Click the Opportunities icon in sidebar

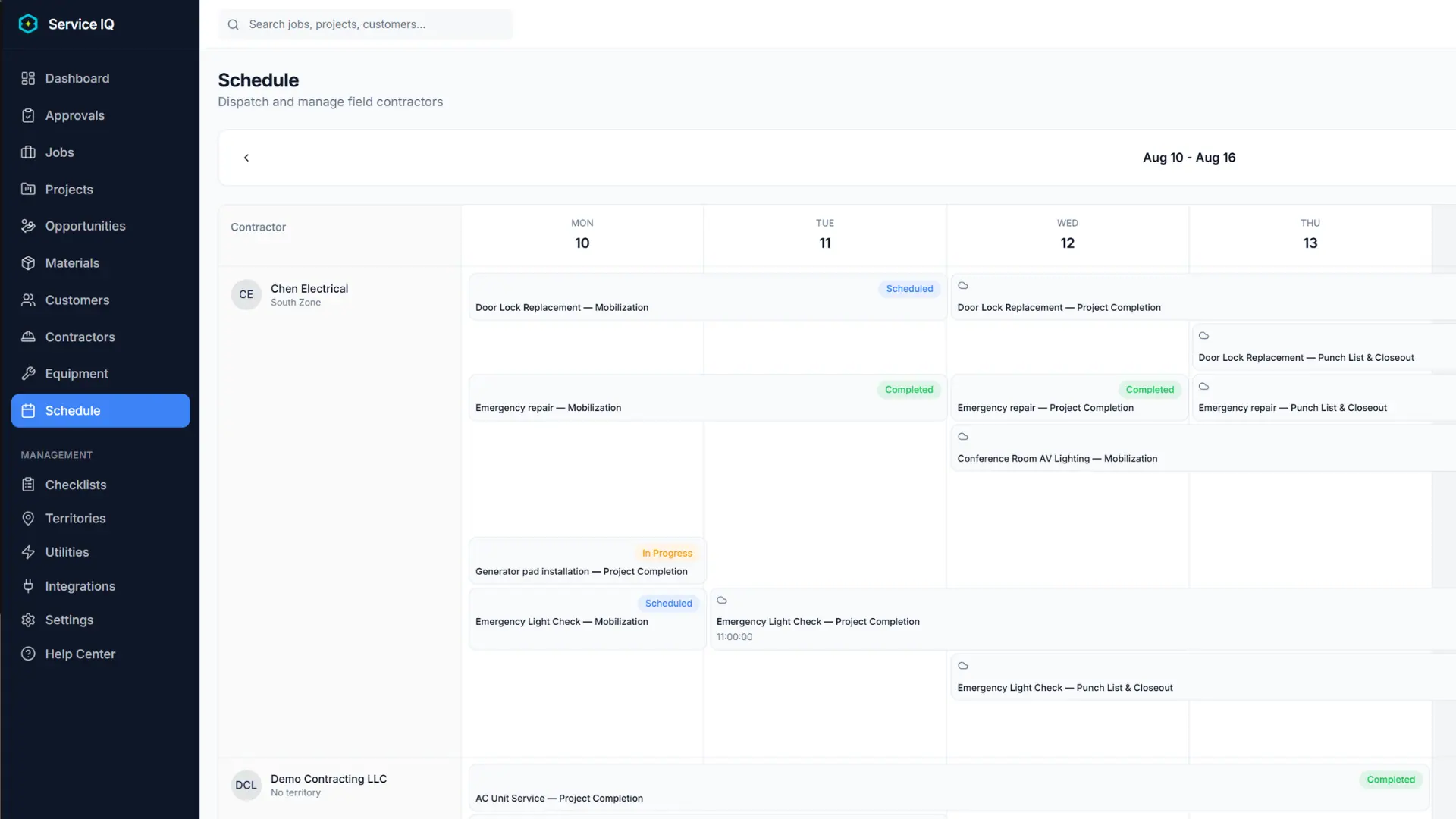pos(28,226)
